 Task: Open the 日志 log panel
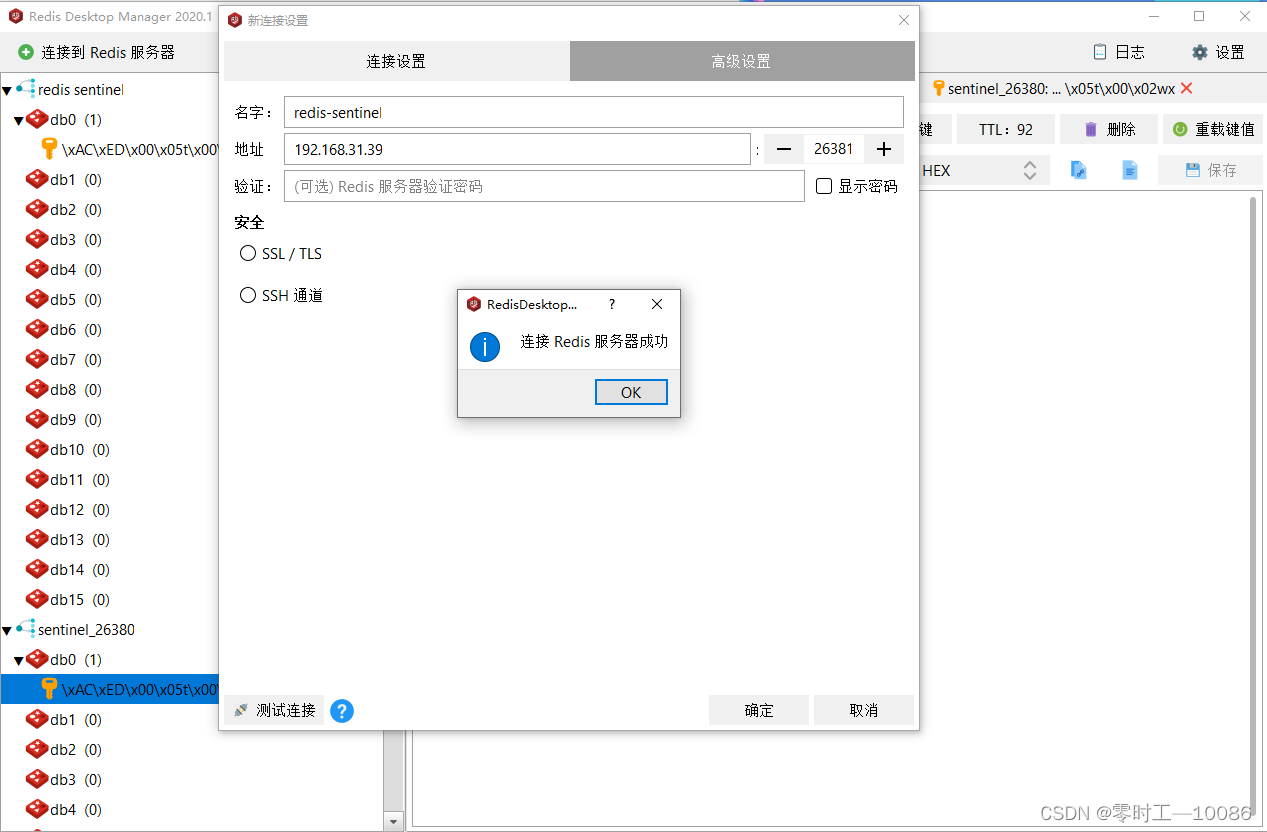point(1119,52)
